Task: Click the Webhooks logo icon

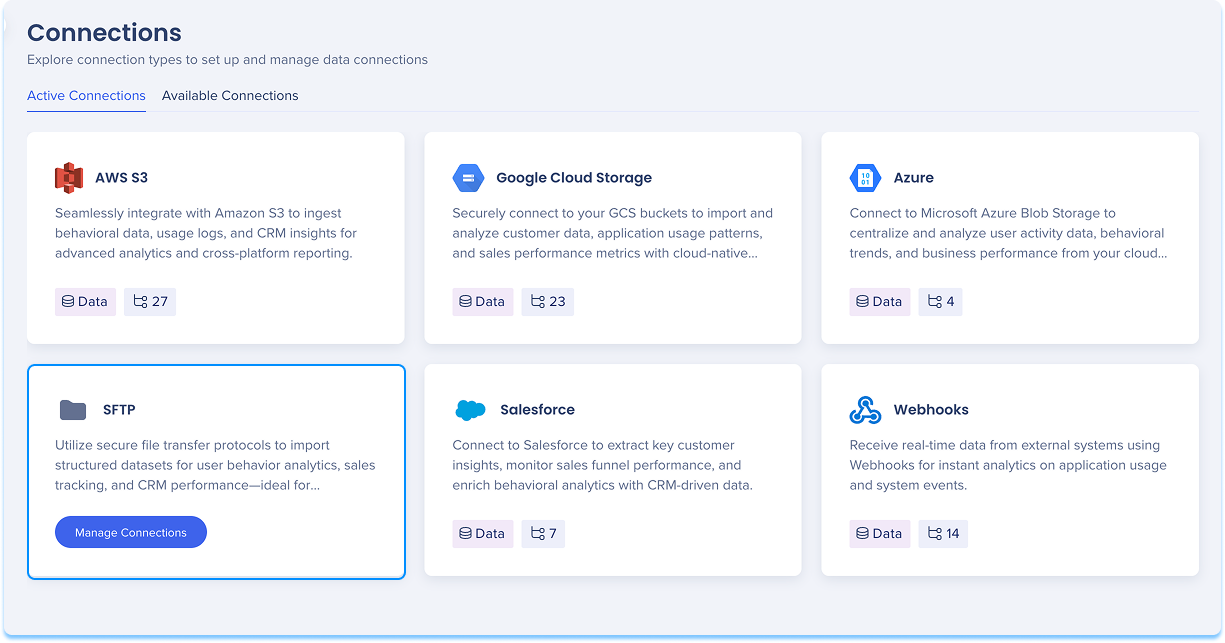Action: tap(865, 410)
